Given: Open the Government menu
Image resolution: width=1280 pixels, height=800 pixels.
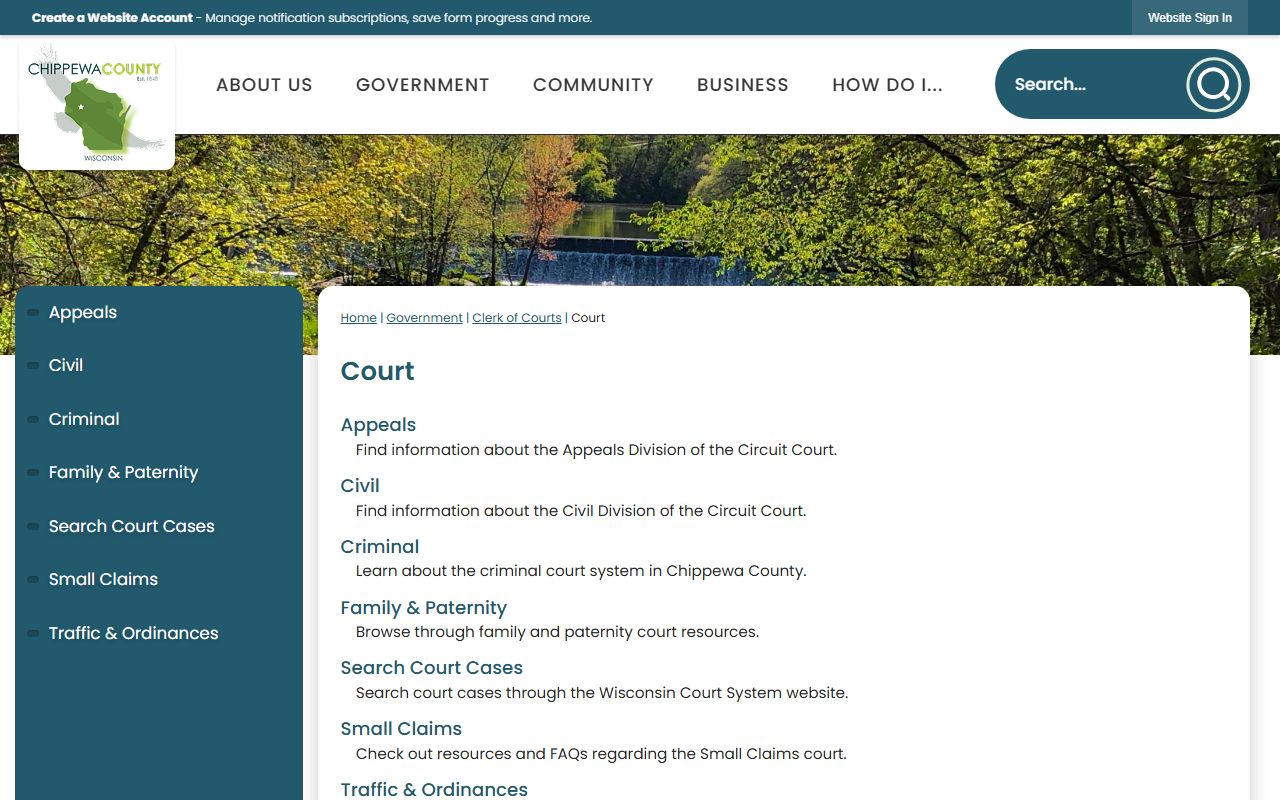Looking at the screenshot, I should click(423, 85).
